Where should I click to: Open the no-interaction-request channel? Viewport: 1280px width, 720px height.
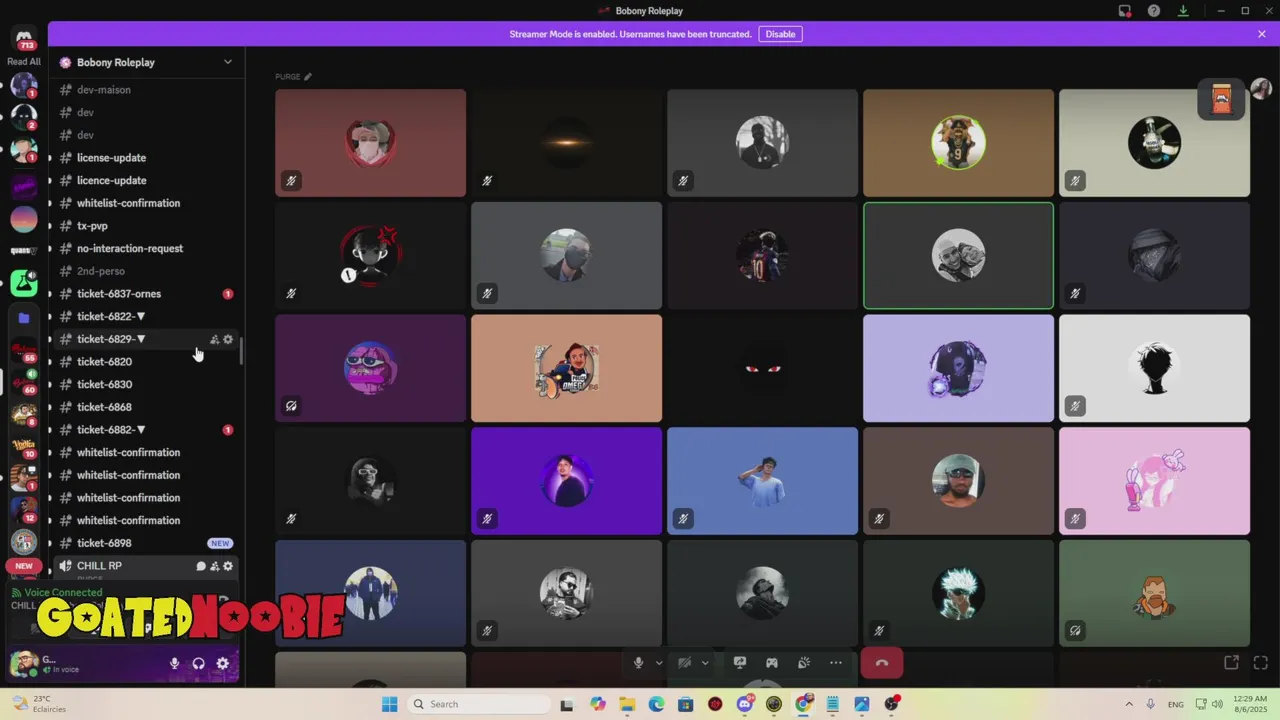pos(146,249)
